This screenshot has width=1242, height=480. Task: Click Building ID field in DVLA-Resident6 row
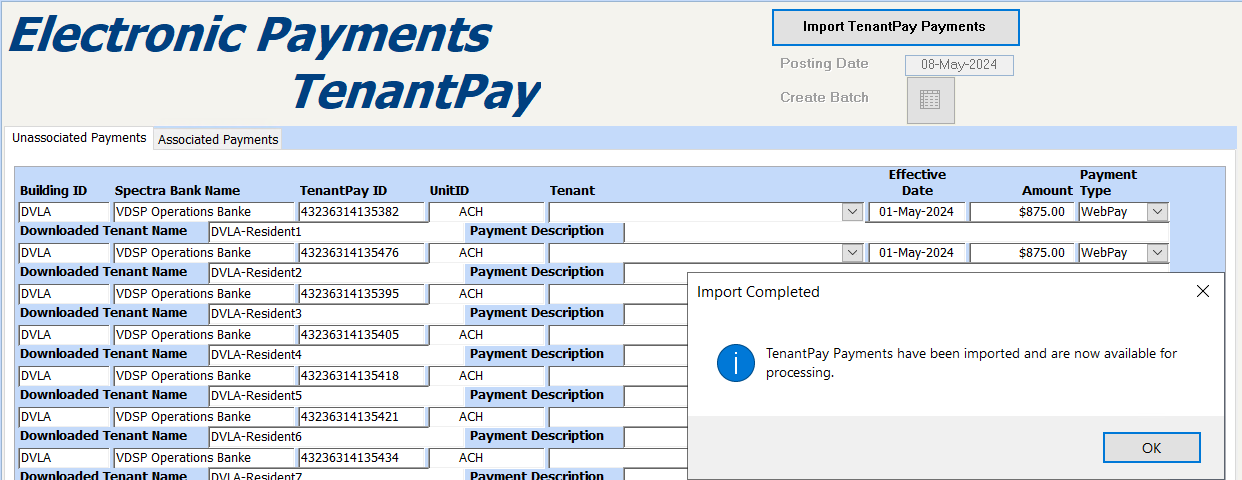(x=64, y=417)
